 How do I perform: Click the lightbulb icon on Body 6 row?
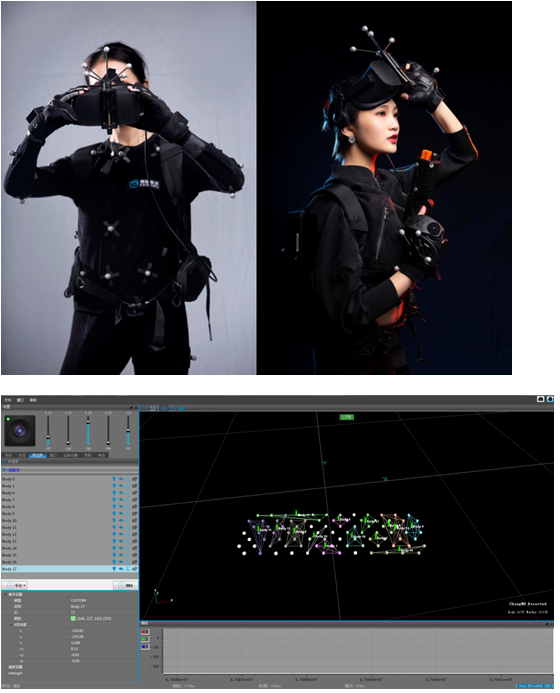pos(114,493)
